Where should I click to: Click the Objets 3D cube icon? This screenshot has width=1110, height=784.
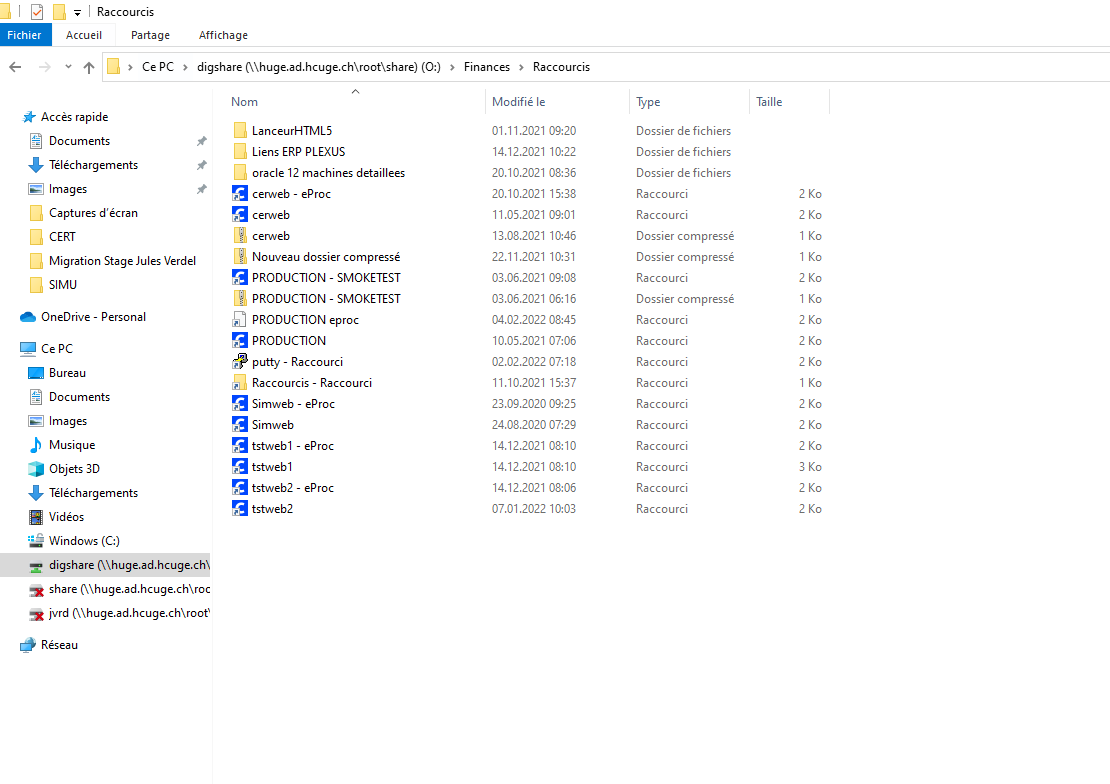tap(36, 469)
